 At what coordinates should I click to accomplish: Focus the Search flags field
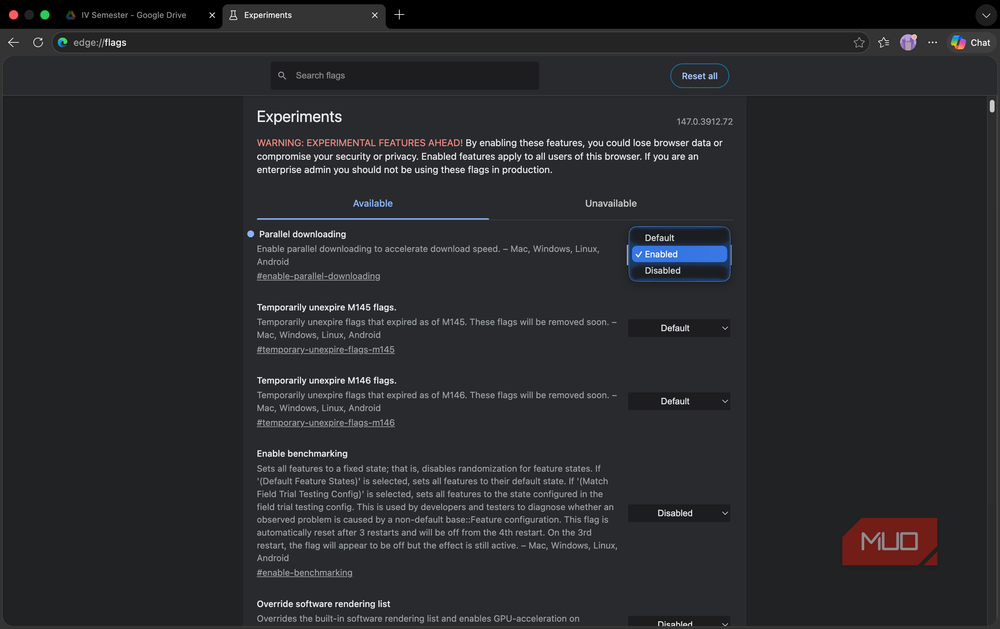click(404, 76)
